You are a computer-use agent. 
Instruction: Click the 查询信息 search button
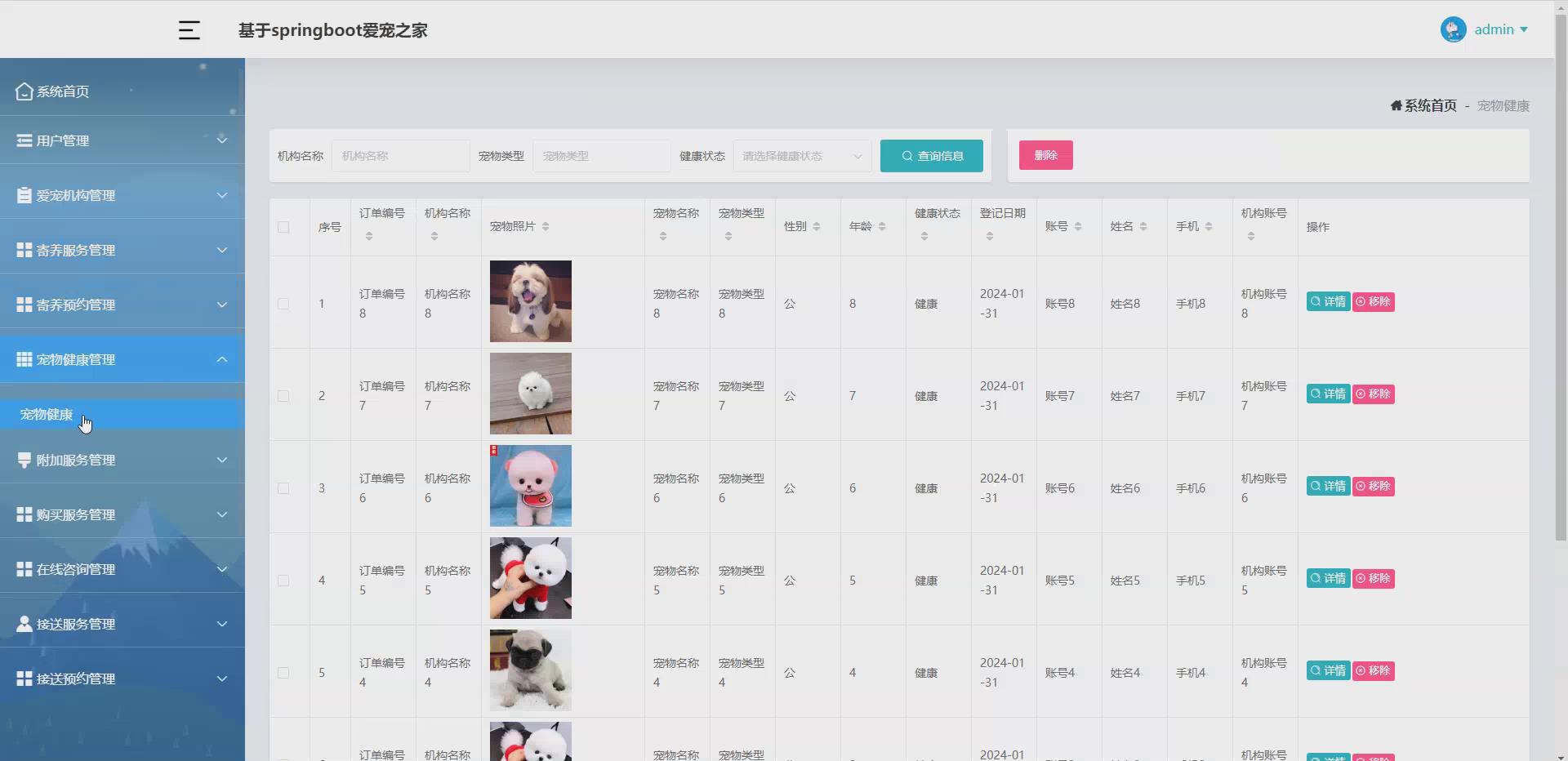tap(932, 156)
